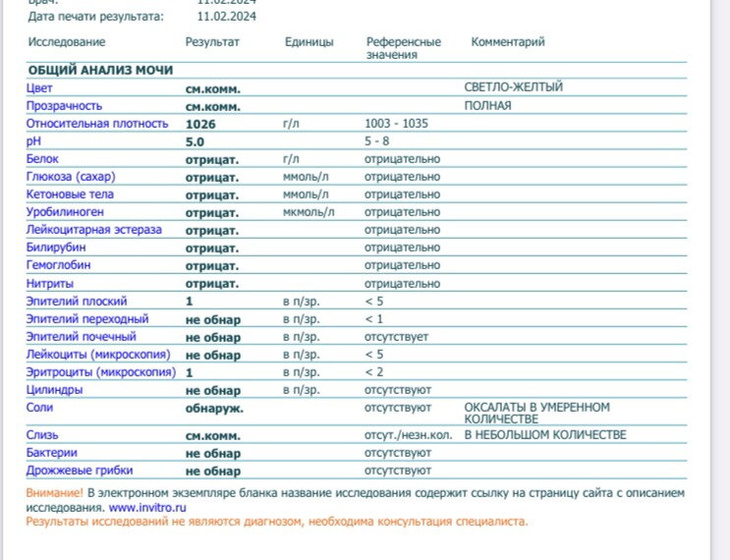
Task: Select the обнаруж. result for Соли
Action: [214, 409]
